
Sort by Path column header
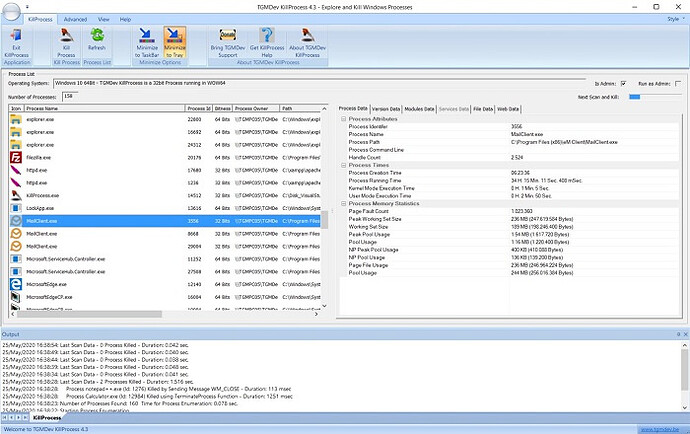300,108
